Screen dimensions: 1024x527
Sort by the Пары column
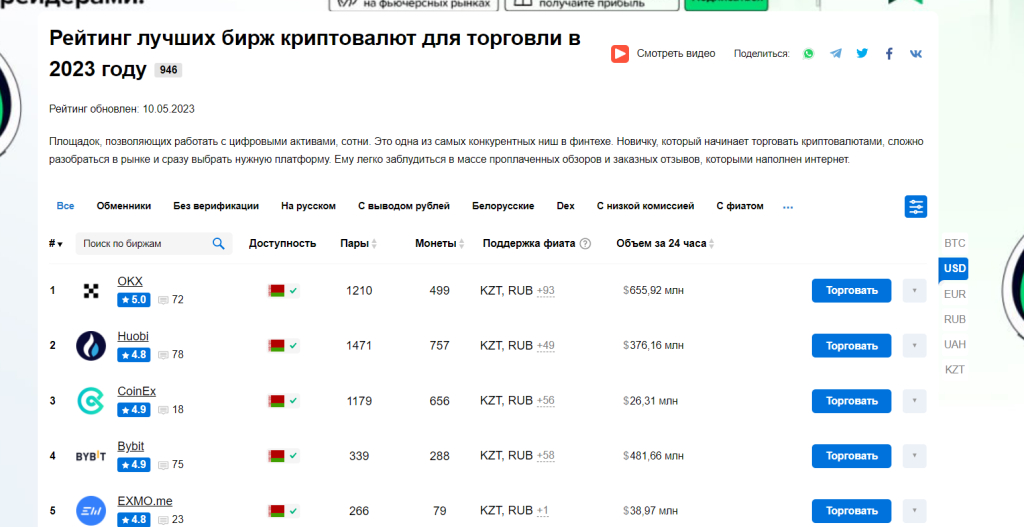(x=359, y=244)
